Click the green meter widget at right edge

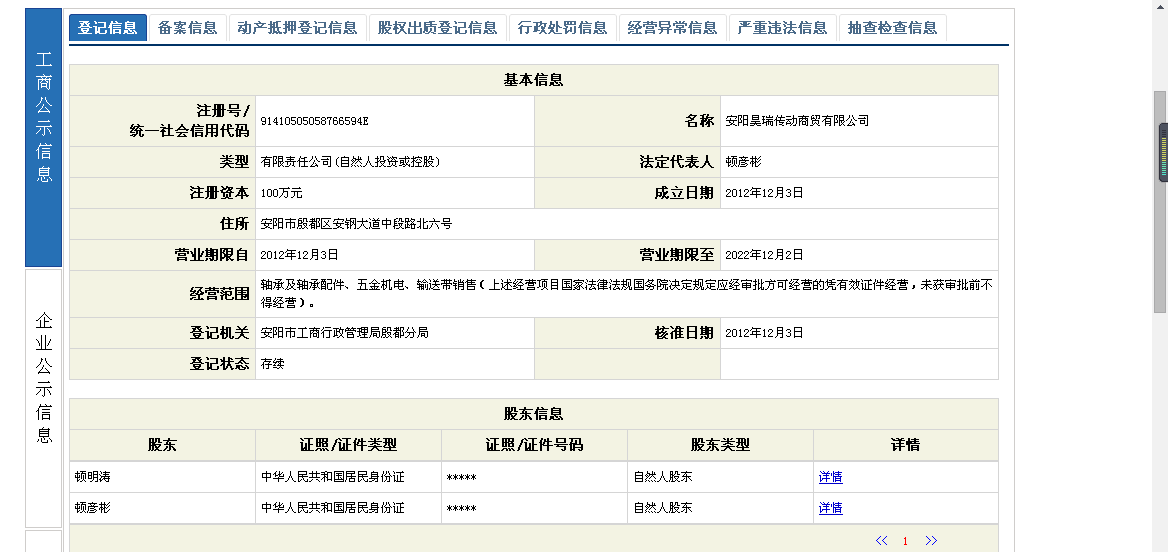tap(1163, 153)
